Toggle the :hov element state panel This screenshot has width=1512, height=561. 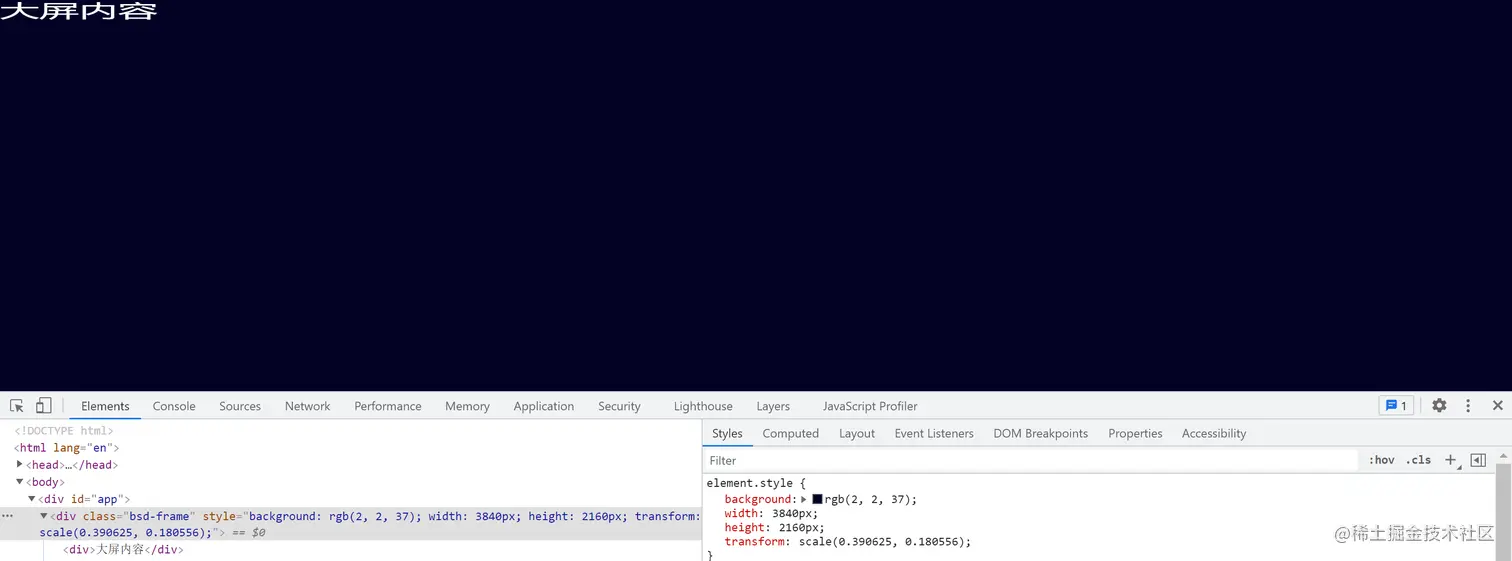(1381, 460)
